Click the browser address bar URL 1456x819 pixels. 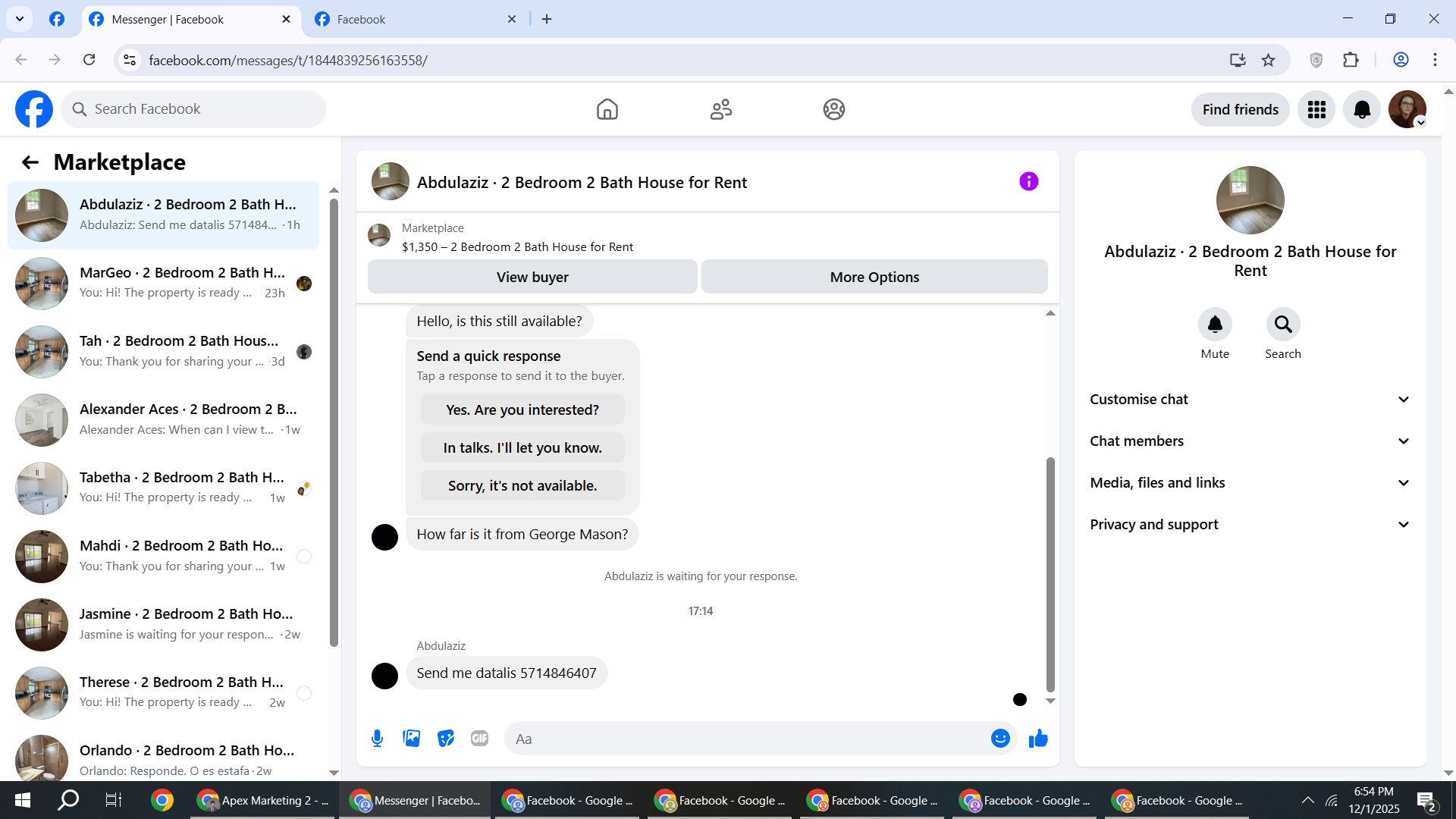[x=288, y=60]
